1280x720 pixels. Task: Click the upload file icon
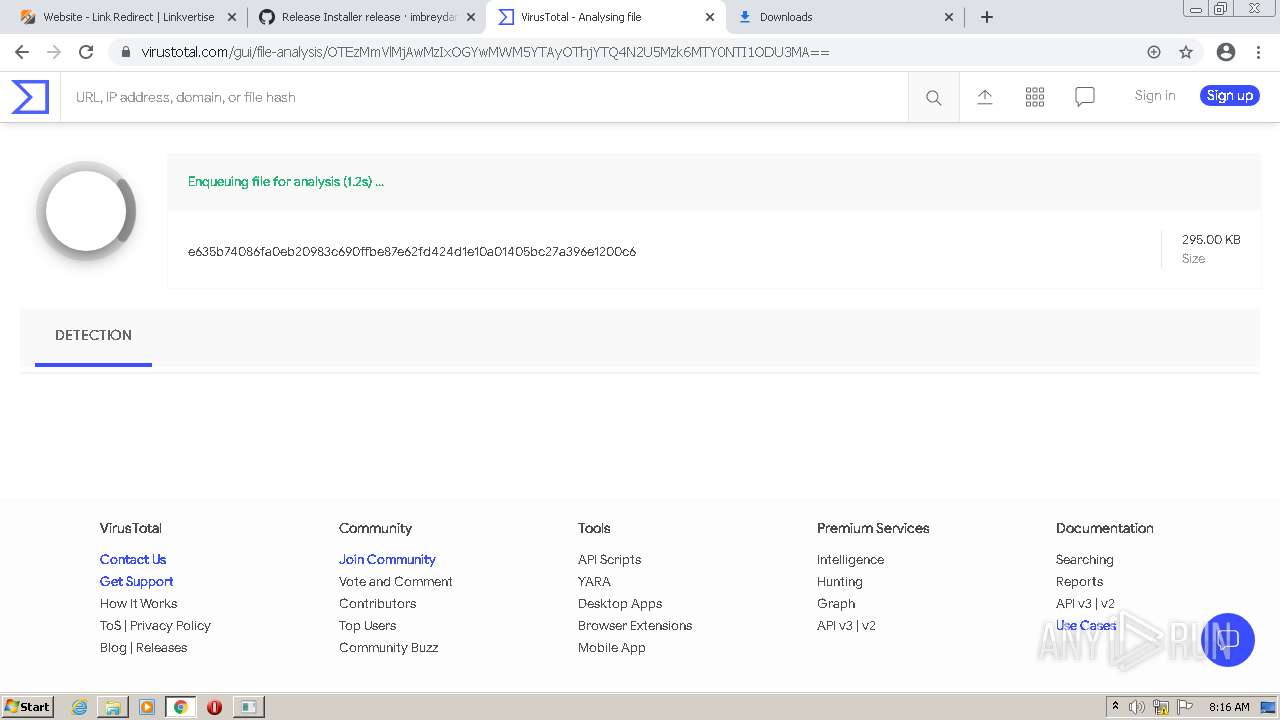(985, 97)
